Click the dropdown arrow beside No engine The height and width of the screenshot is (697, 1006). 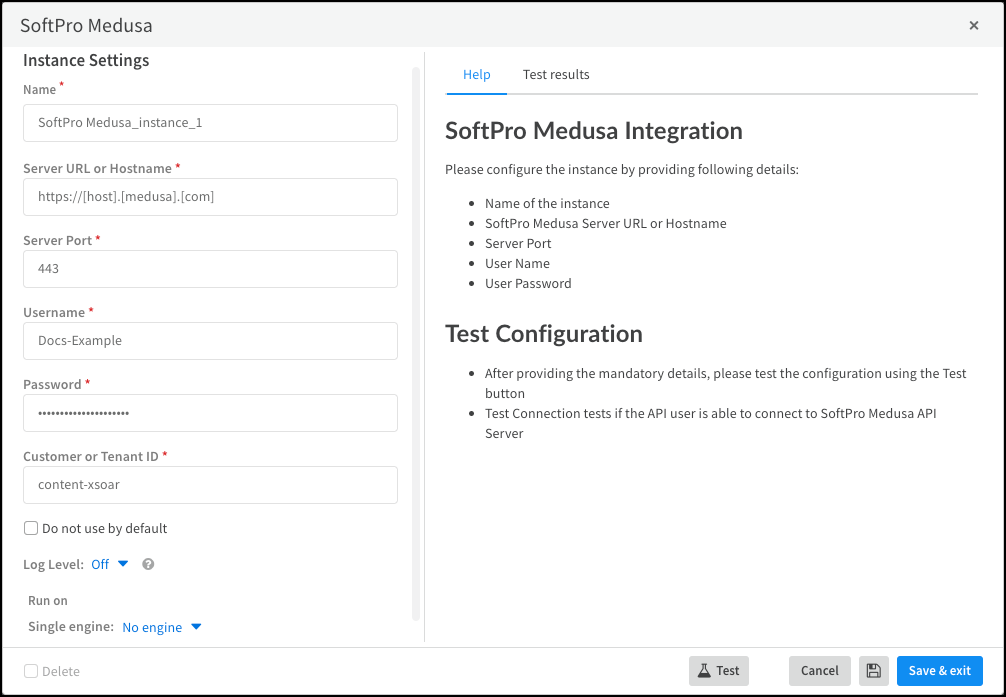196,627
